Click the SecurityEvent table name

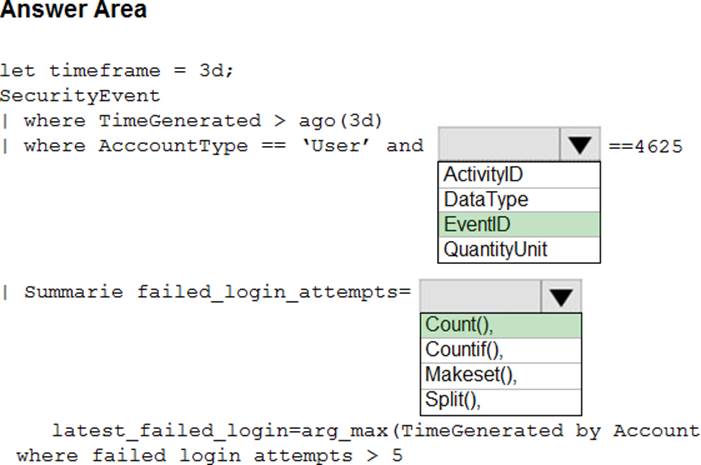(x=80, y=96)
